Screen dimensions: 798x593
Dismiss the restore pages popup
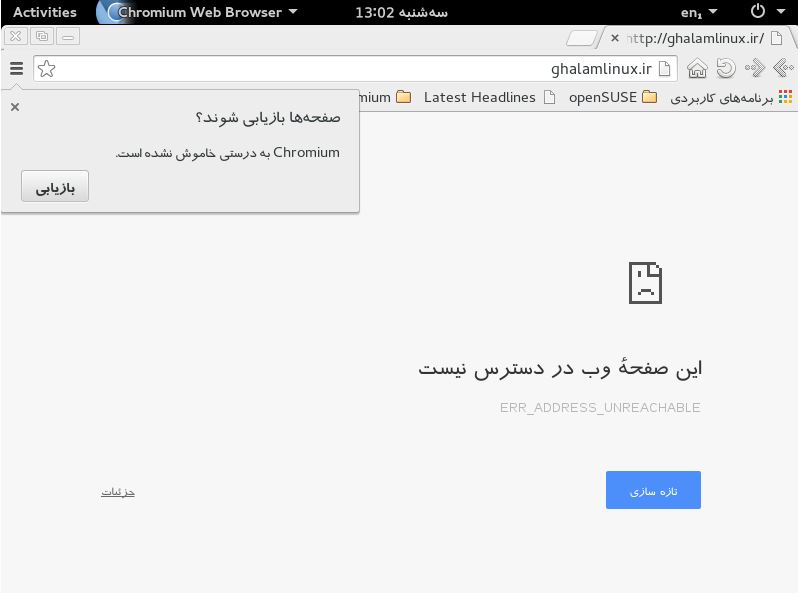(15, 107)
